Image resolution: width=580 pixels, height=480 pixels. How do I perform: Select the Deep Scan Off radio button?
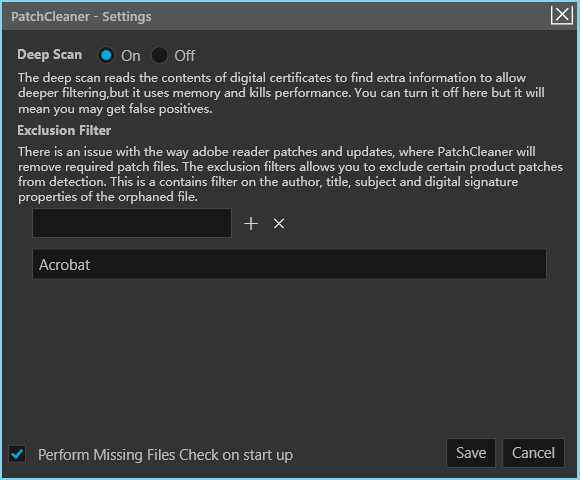click(x=159, y=55)
